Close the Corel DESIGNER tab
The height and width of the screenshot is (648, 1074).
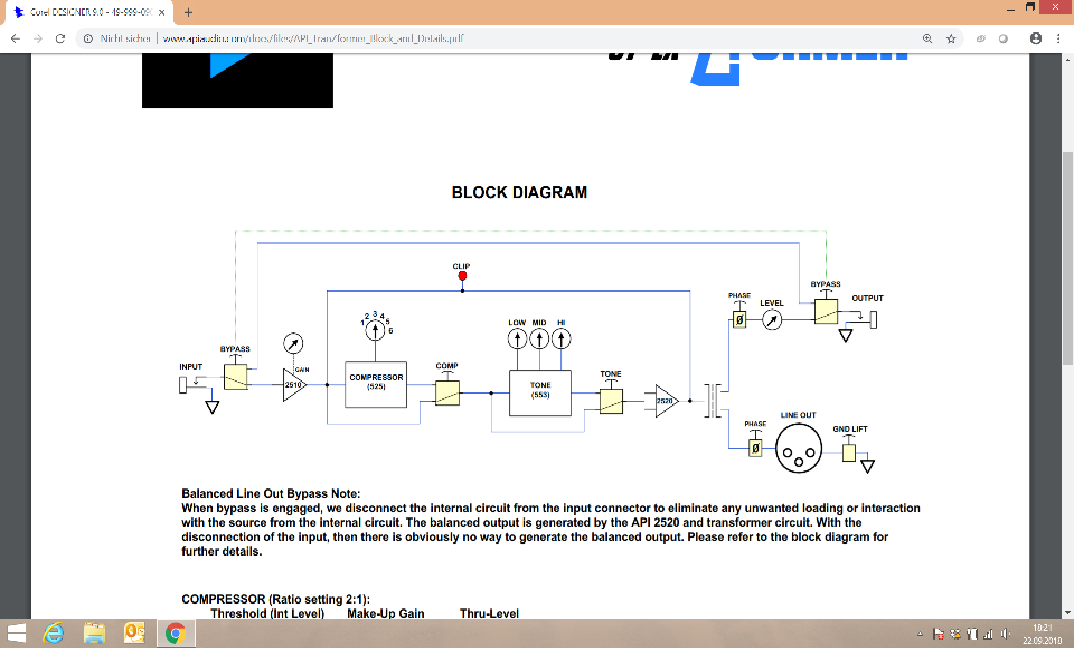tap(160, 12)
